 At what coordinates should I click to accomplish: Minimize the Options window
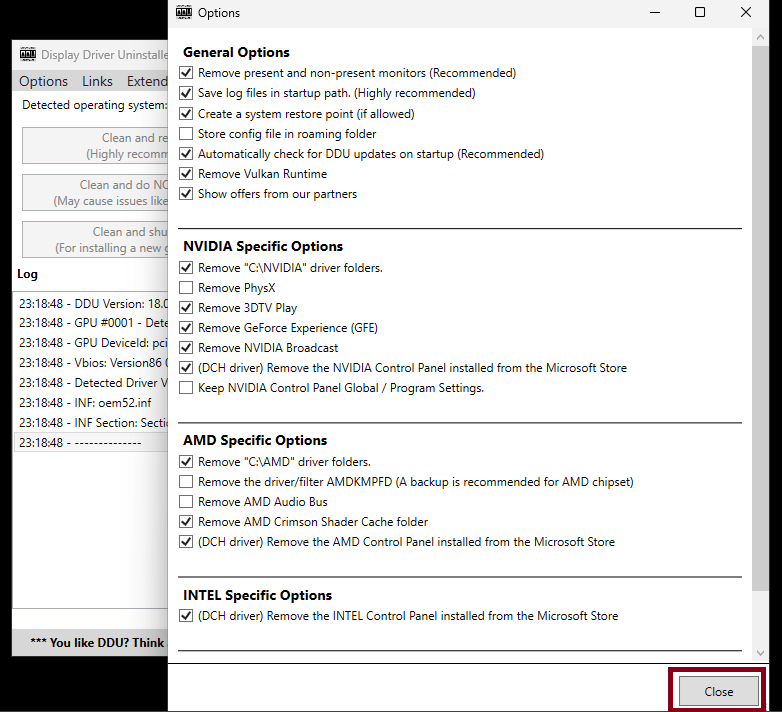[x=655, y=12]
